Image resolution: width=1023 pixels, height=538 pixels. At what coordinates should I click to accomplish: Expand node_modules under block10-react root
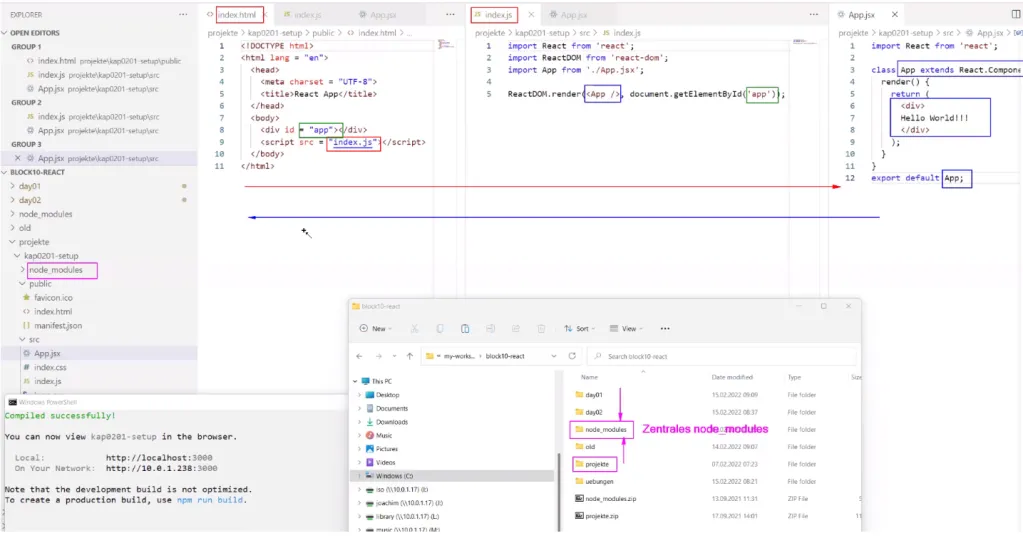click(x=12, y=214)
